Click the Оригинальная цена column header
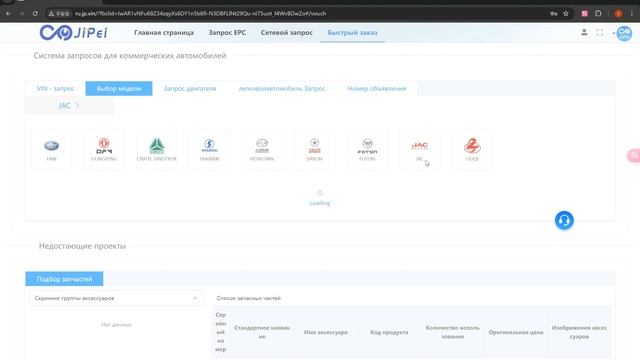Image resolution: width=640 pixels, height=360 pixels. pyautogui.click(x=516, y=332)
